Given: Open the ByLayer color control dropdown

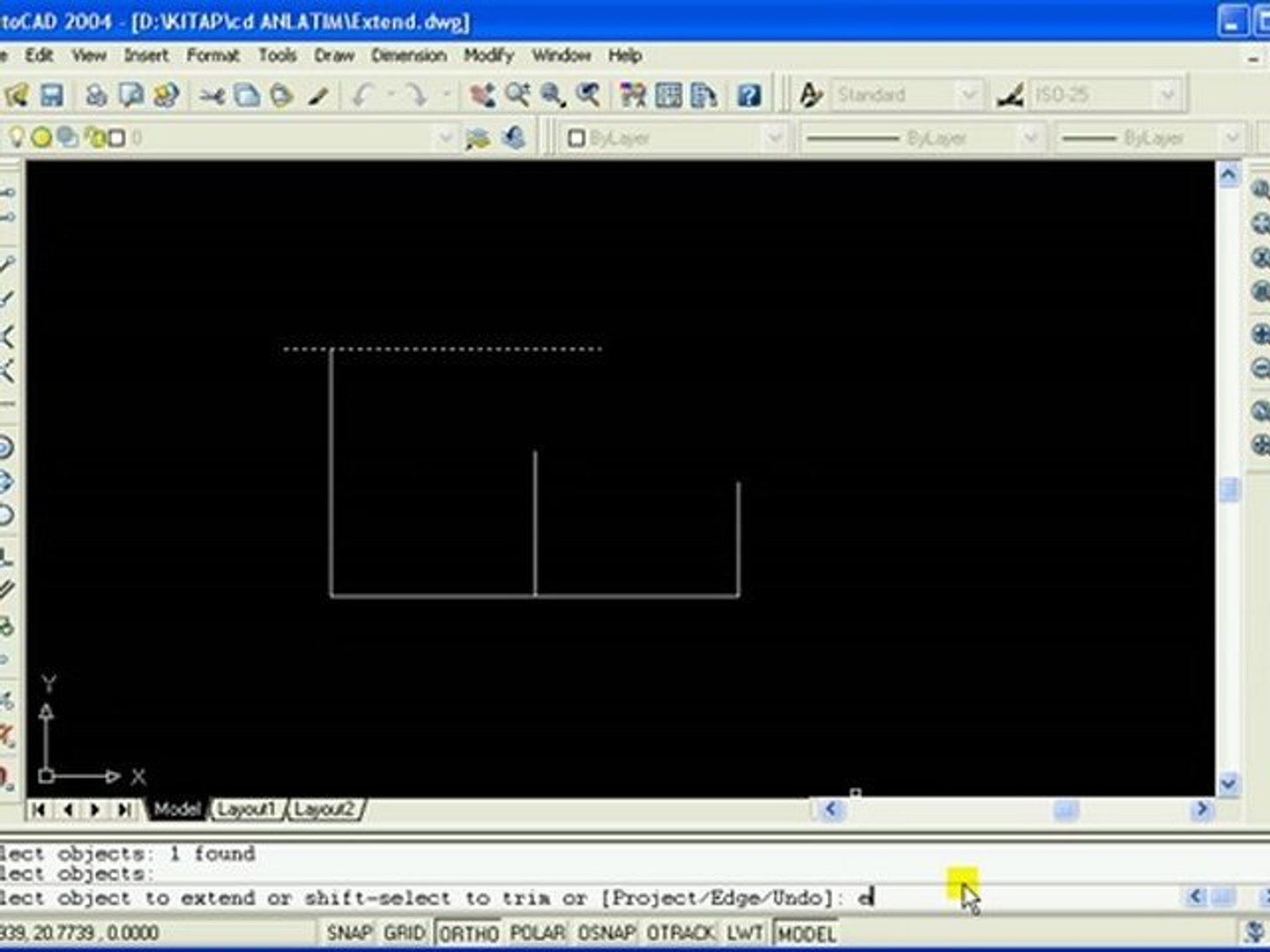Looking at the screenshot, I should click(x=774, y=138).
